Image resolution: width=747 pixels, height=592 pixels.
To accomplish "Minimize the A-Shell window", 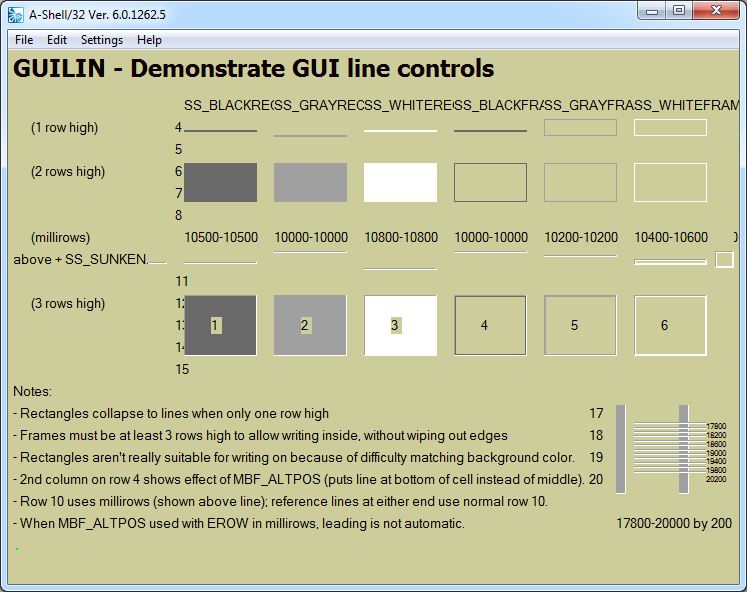I will tap(653, 11).
